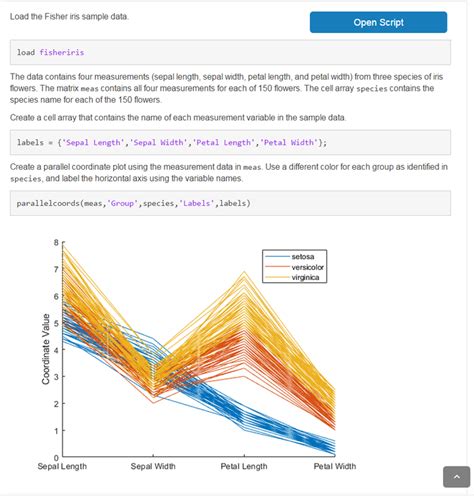
Task: Click the blue setosa legend line
Action: pos(277,256)
